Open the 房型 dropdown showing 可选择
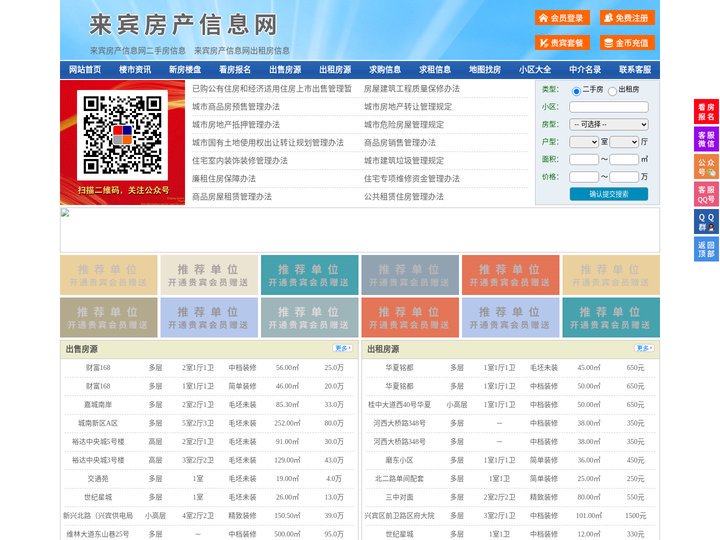The image size is (720, 540). click(609, 124)
